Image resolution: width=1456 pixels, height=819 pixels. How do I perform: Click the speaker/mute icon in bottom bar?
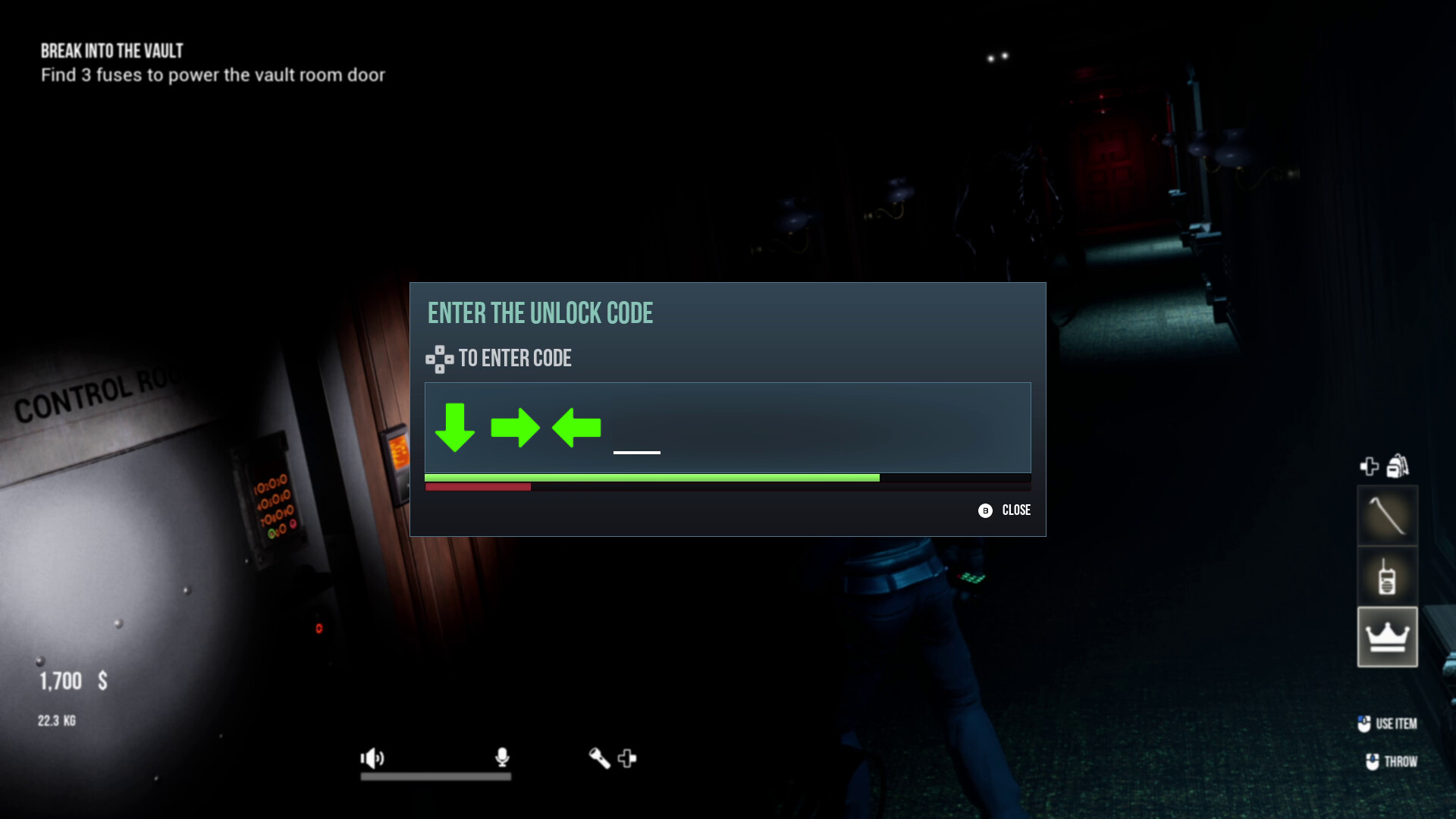372,758
